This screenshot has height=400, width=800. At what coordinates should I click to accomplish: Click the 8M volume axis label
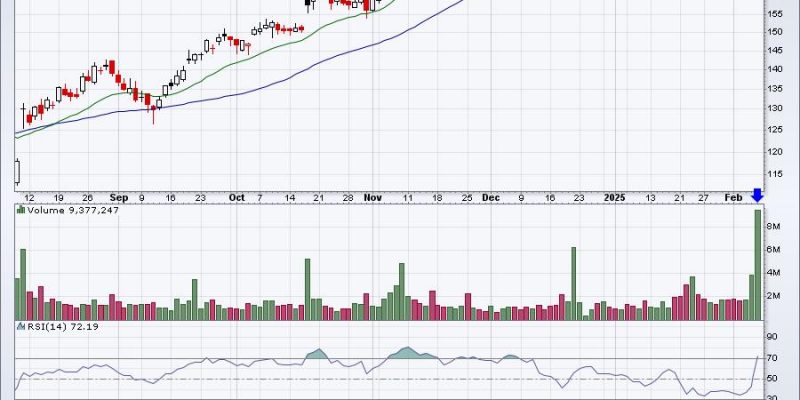click(773, 227)
